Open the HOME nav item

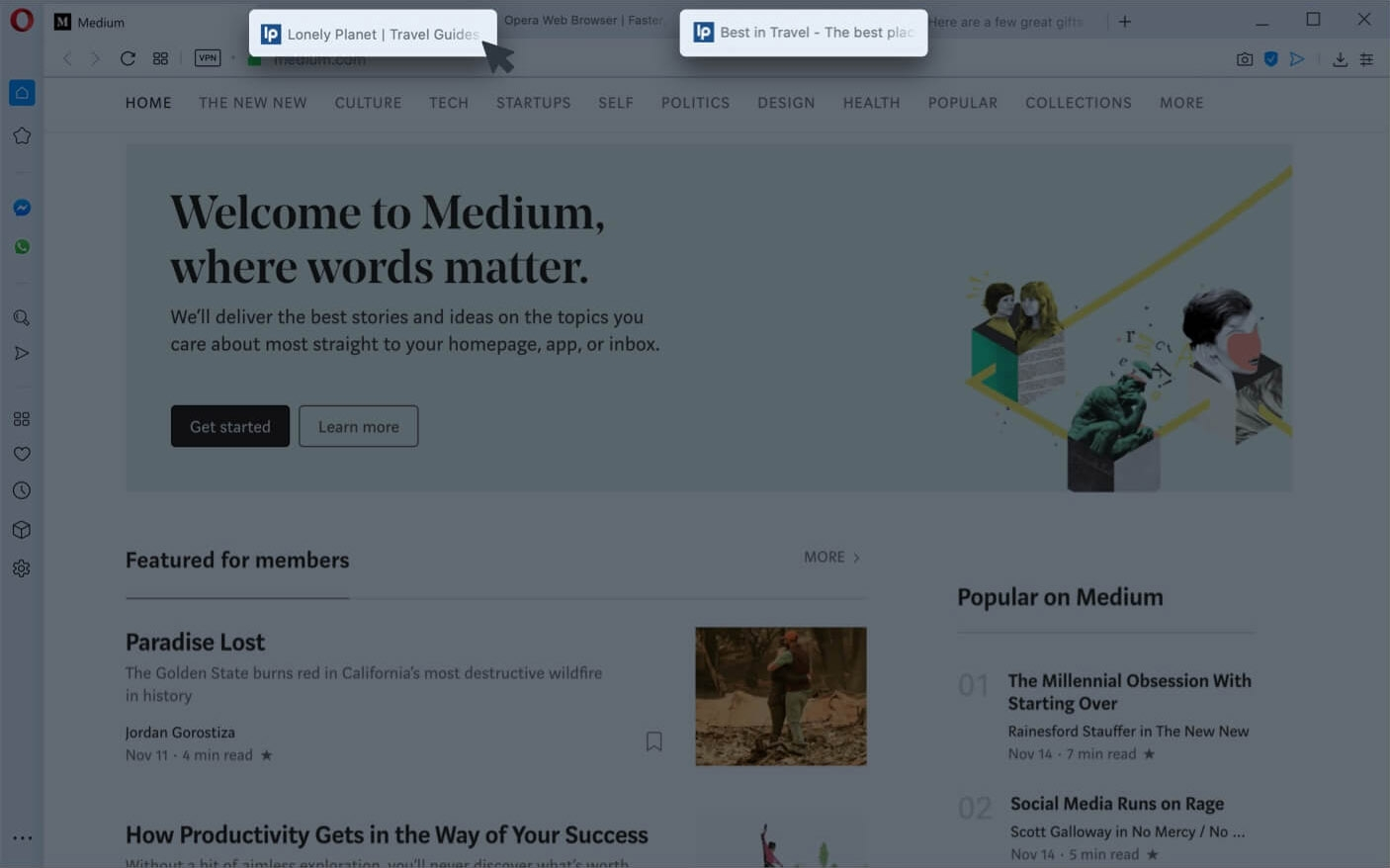[148, 103]
